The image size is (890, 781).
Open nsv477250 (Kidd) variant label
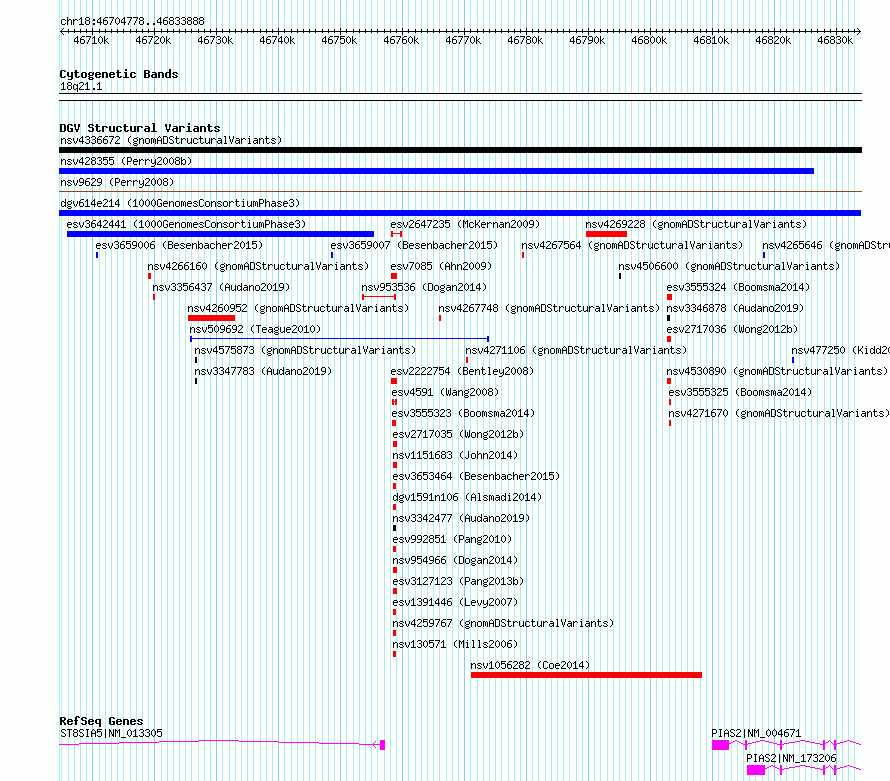(x=840, y=350)
